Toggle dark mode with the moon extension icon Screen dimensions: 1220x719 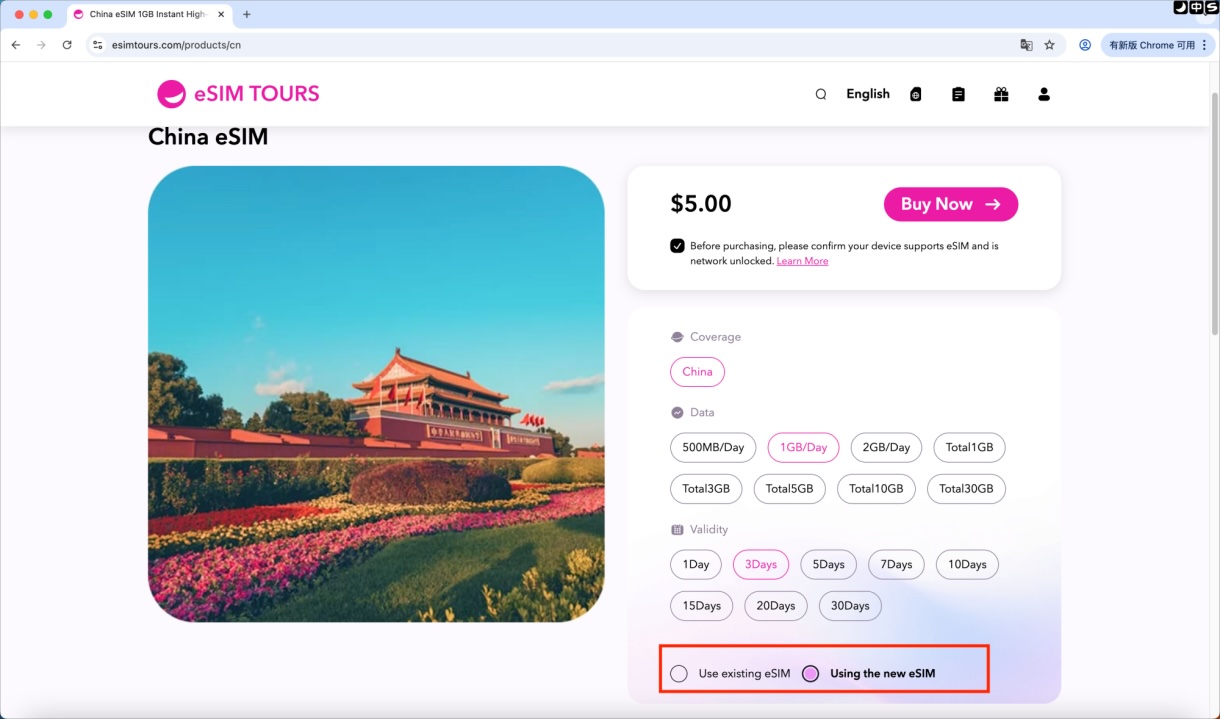pos(1180,8)
